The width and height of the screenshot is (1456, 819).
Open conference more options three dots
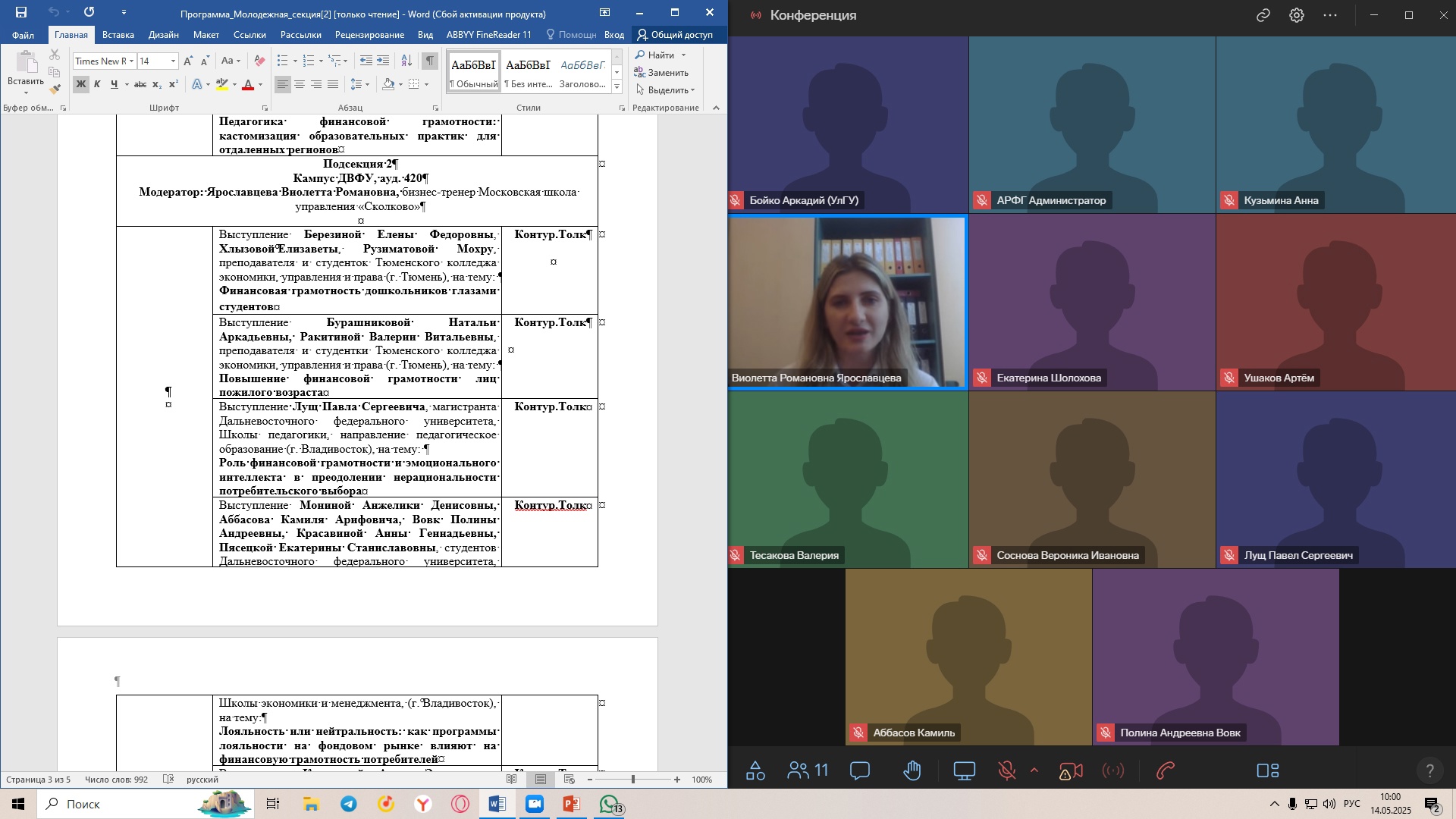(1330, 15)
